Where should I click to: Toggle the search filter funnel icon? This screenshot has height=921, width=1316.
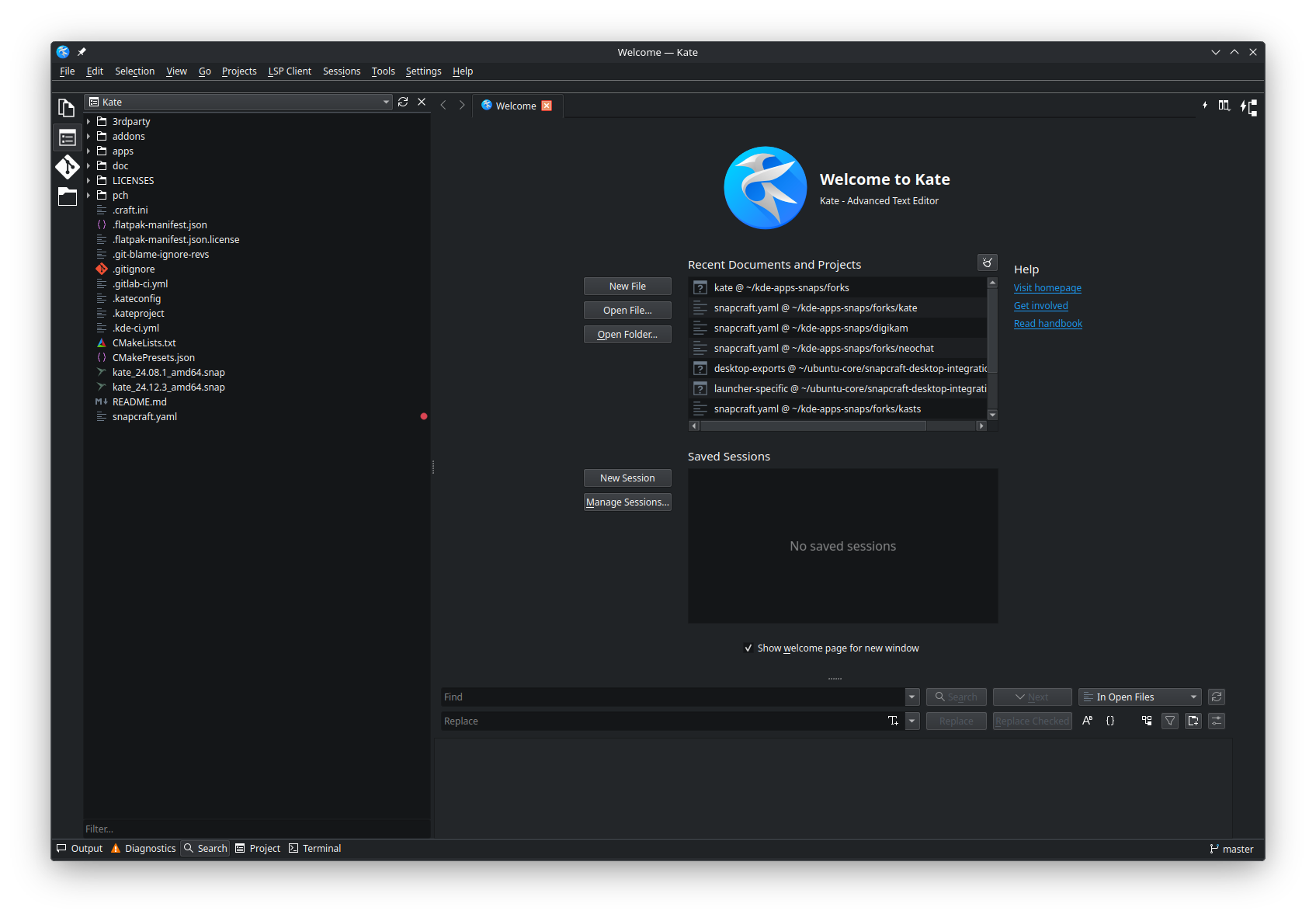pos(1170,721)
